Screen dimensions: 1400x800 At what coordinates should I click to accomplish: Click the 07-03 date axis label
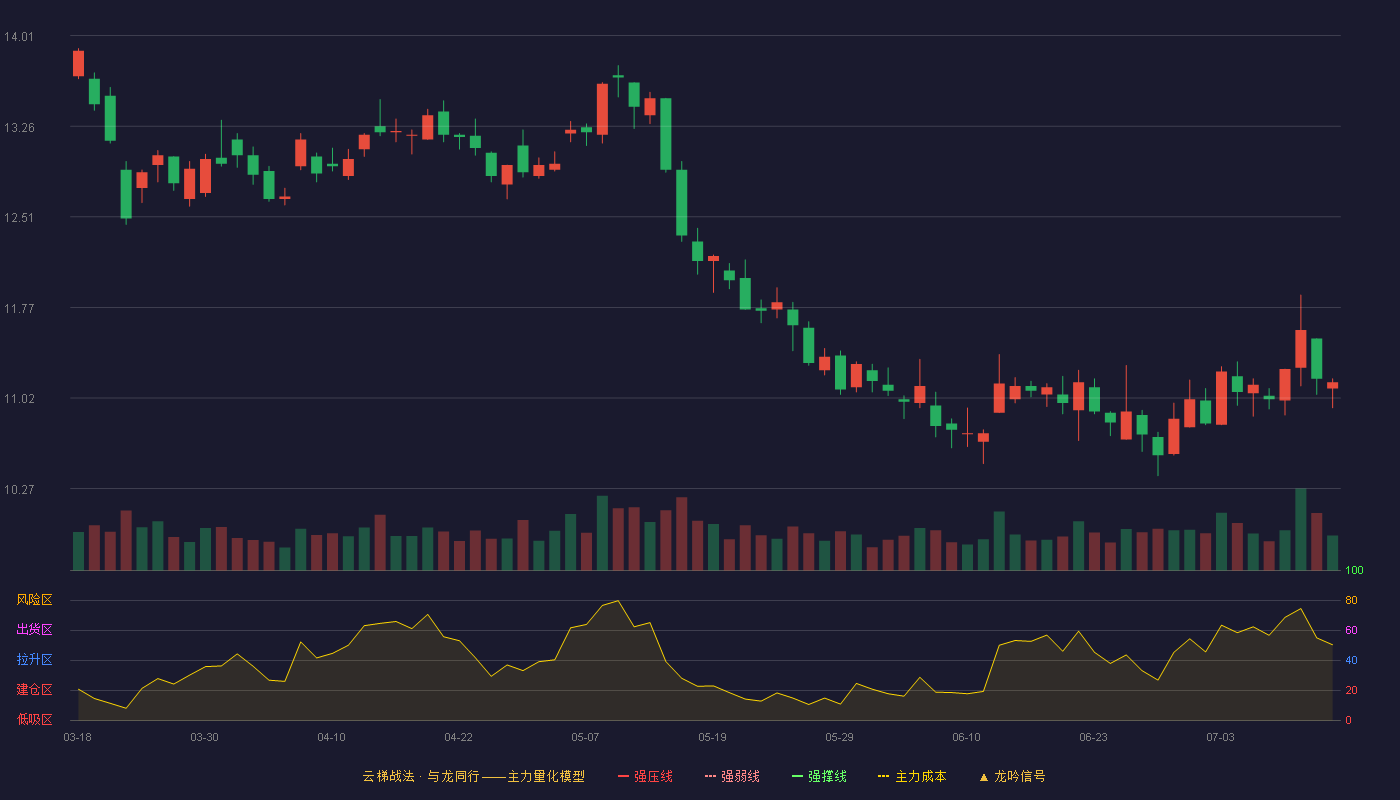coord(1220,737)
